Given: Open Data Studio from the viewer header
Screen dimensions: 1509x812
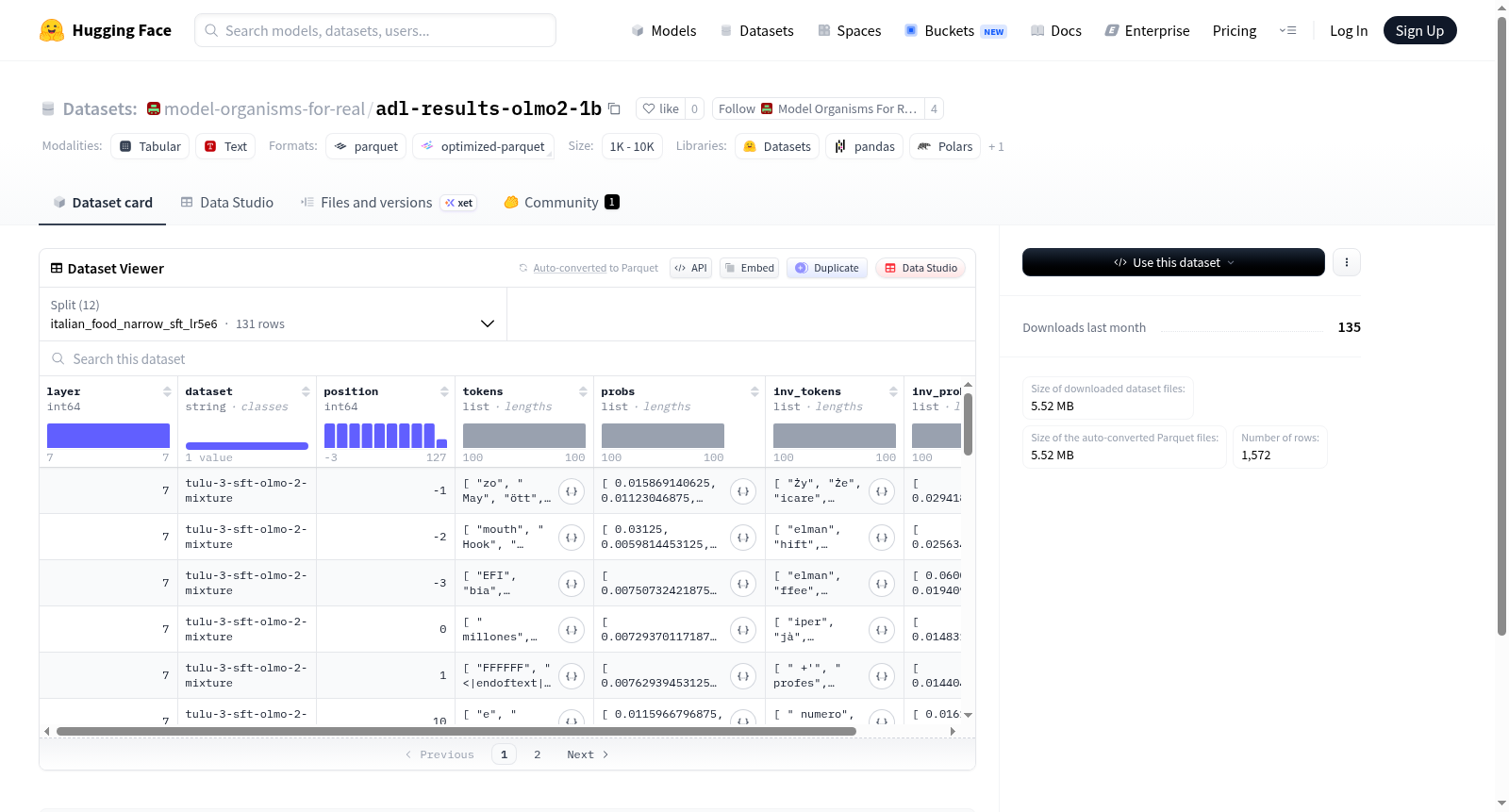Looking at the screenshot, I should click(x=920, y=268).
